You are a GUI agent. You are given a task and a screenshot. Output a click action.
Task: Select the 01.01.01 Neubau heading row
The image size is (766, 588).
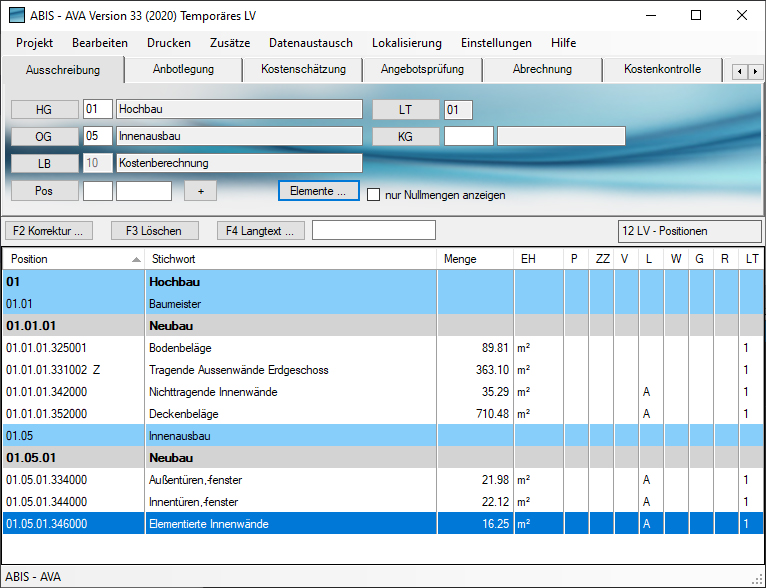pos(383,326)
